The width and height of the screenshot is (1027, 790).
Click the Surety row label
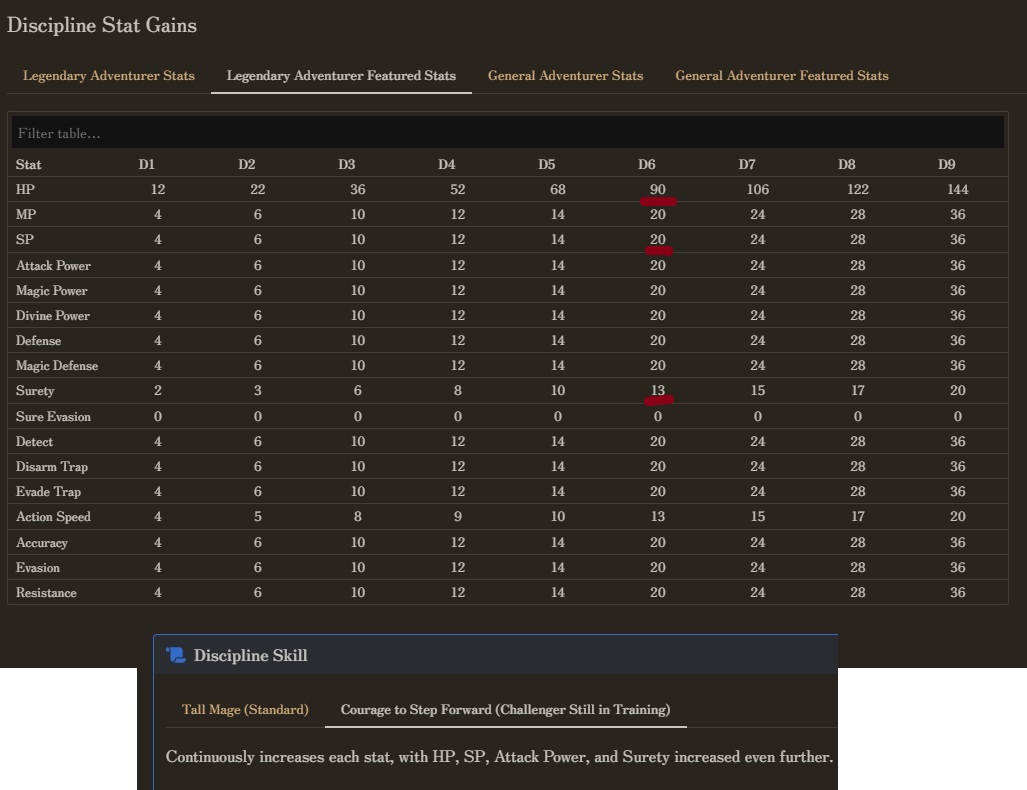point(35,390)
